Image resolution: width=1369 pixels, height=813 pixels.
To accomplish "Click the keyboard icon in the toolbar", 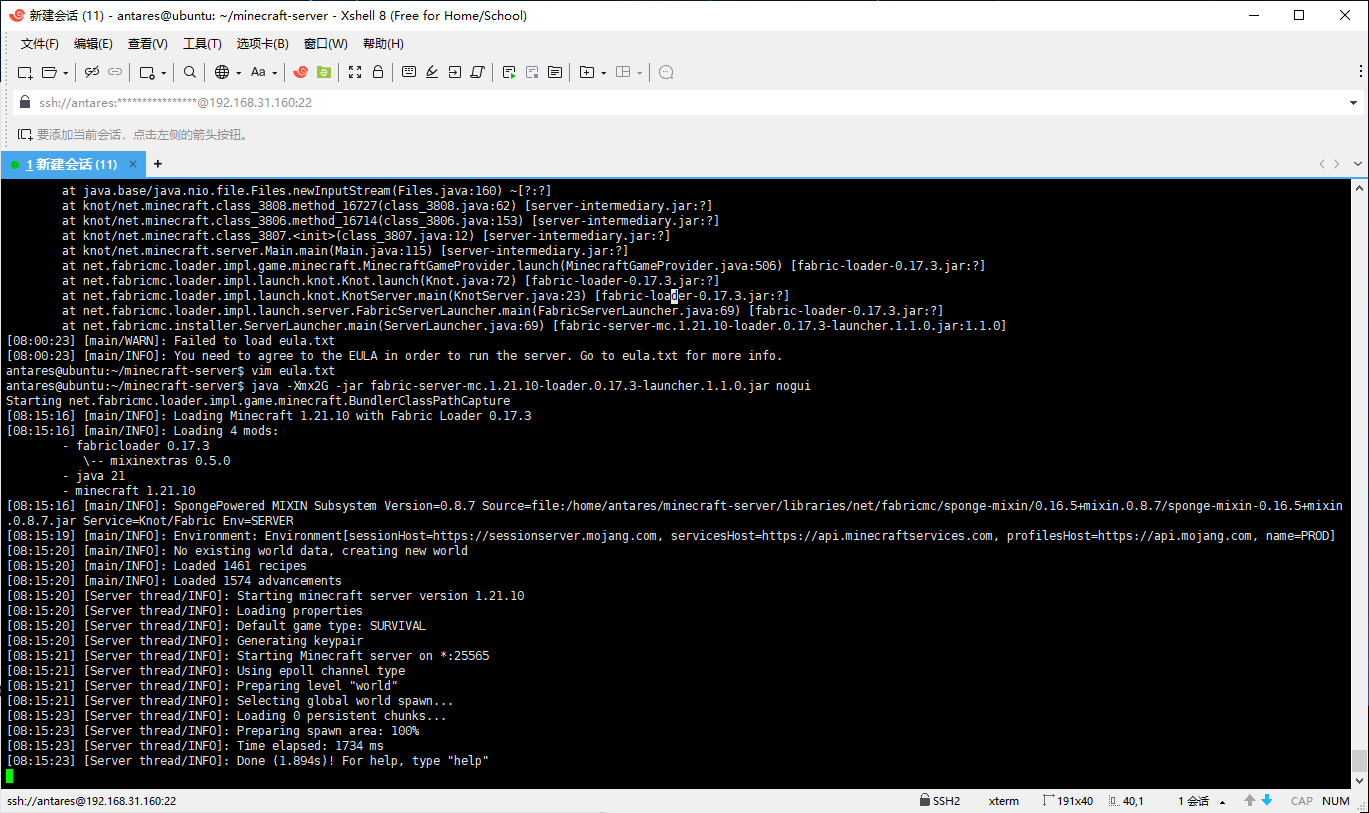I will click(409, 72).
